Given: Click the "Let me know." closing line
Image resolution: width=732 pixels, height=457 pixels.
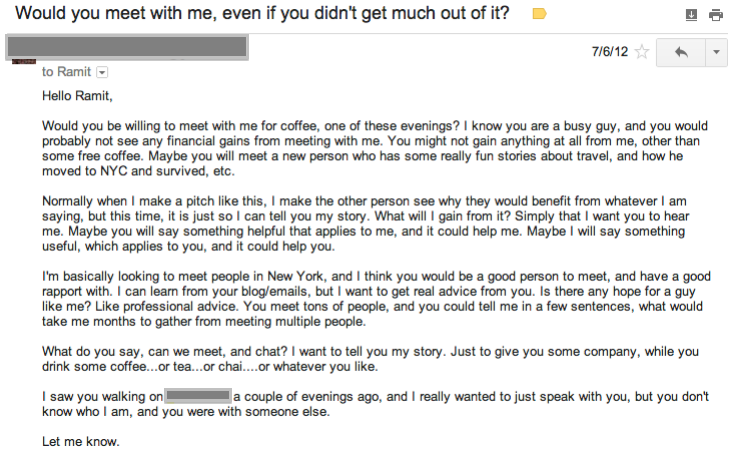Looking at the screenshot, I should pos(80,441).
